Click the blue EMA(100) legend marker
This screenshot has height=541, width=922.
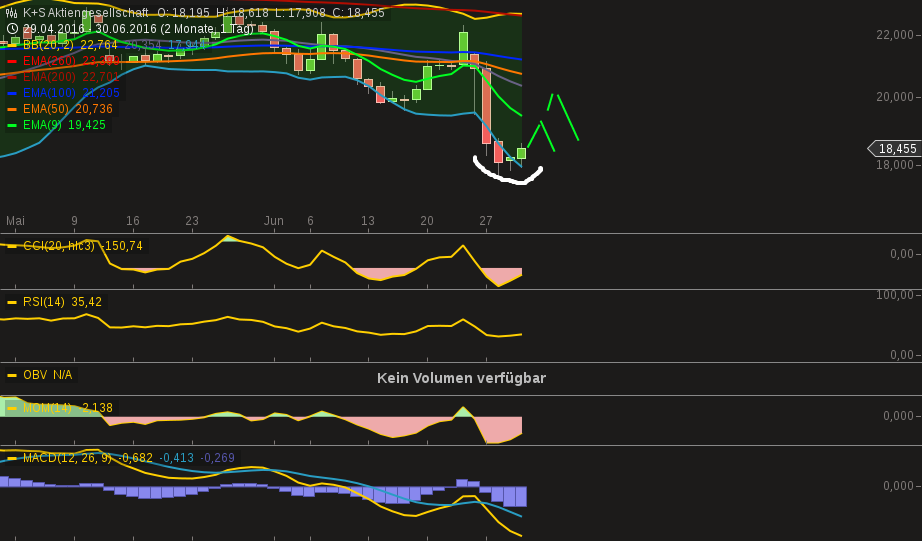[12, 93]
